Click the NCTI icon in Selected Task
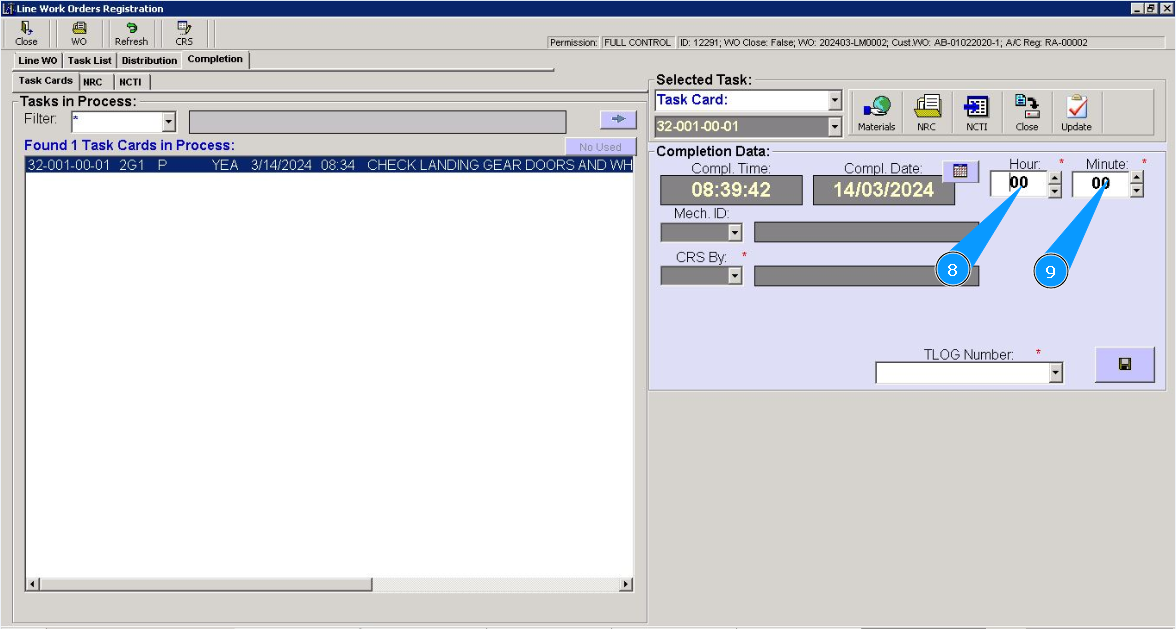The image size is (1176, 629). point(976,113)
